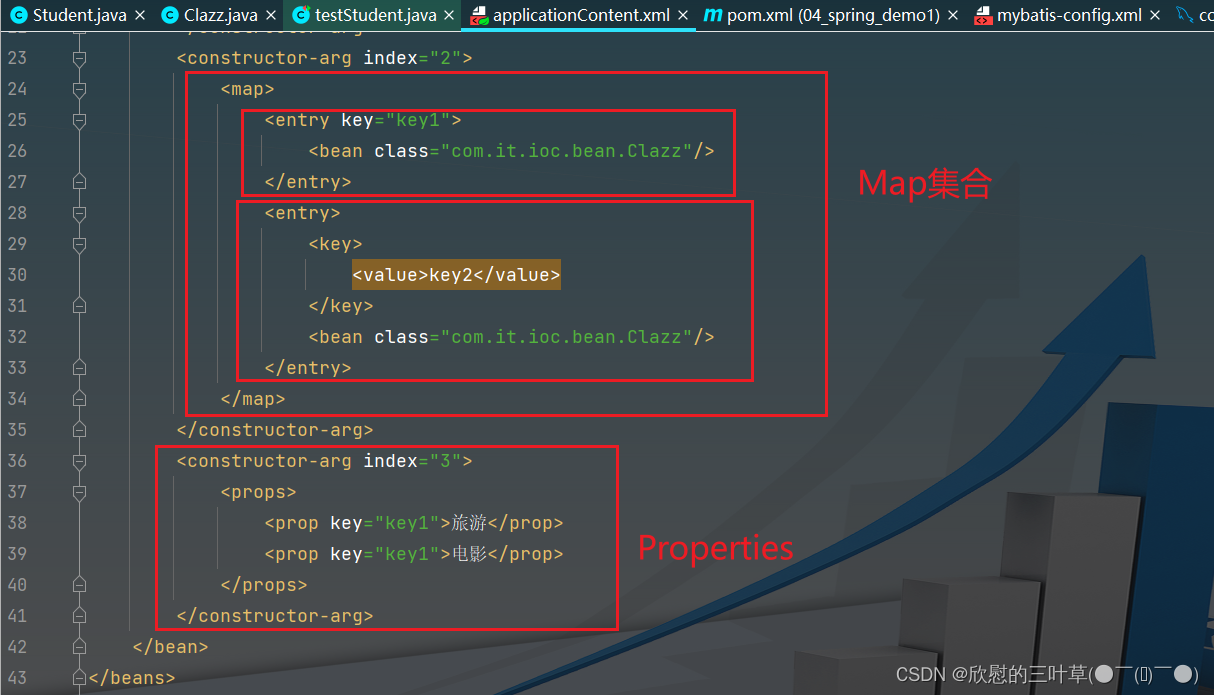This screenshot has width=1214, height=695.
Task: Click fold end marker at line 27
Action: (79, 182)
